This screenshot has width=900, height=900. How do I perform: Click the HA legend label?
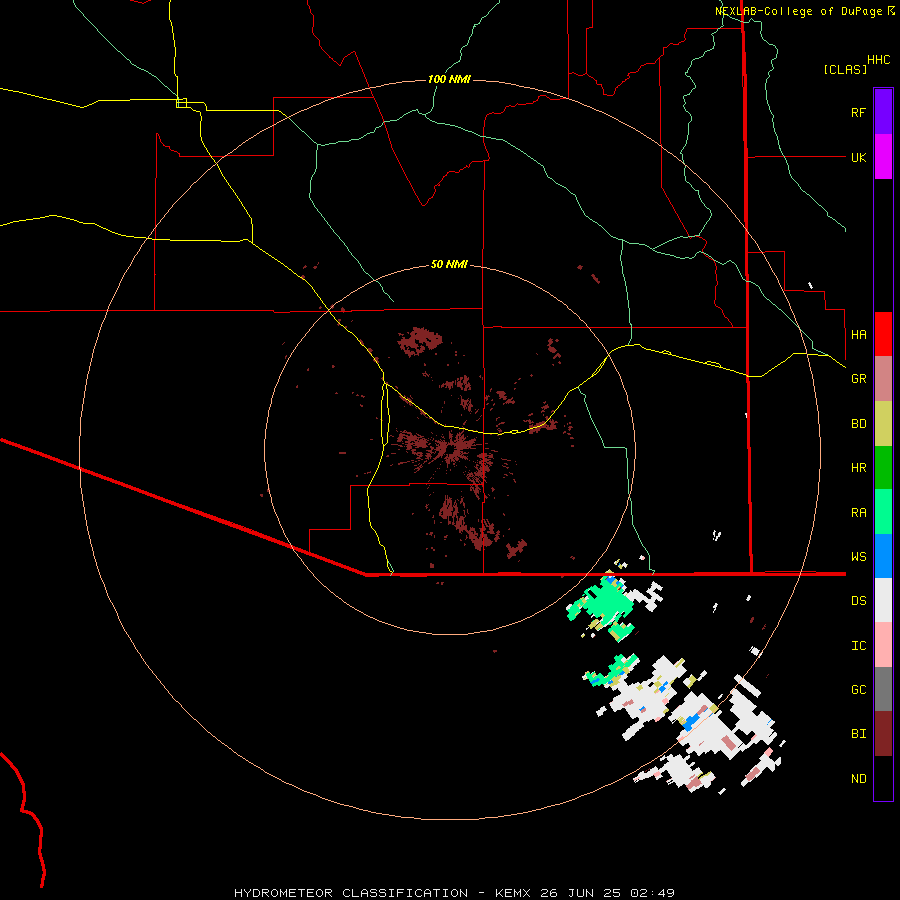click(x=858, y=335)
